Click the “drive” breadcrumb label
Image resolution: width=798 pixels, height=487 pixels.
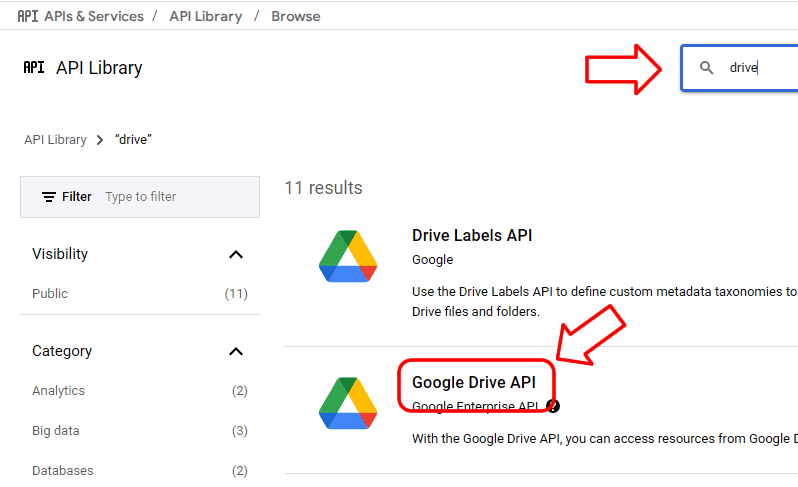coord(133,139)
